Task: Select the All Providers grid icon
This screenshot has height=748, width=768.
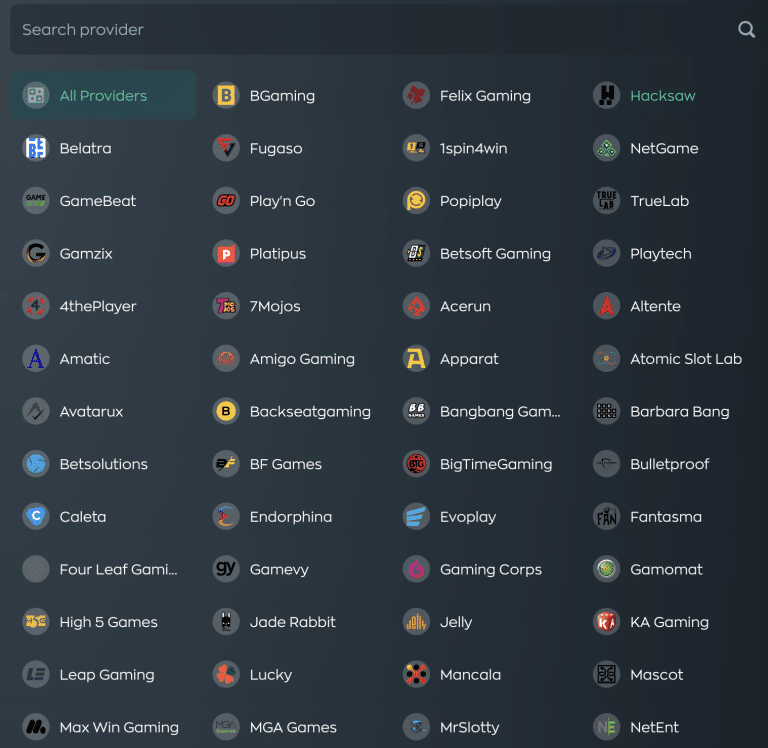Action: click(x=36, y=96)
